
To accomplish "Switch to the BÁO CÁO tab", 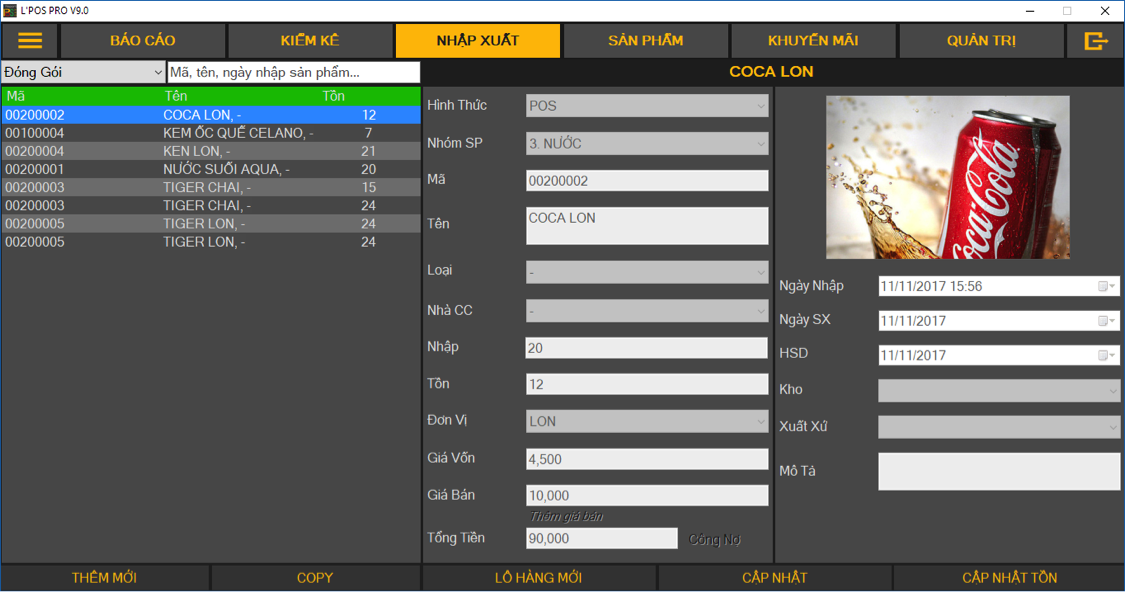I will pos(143,41).
